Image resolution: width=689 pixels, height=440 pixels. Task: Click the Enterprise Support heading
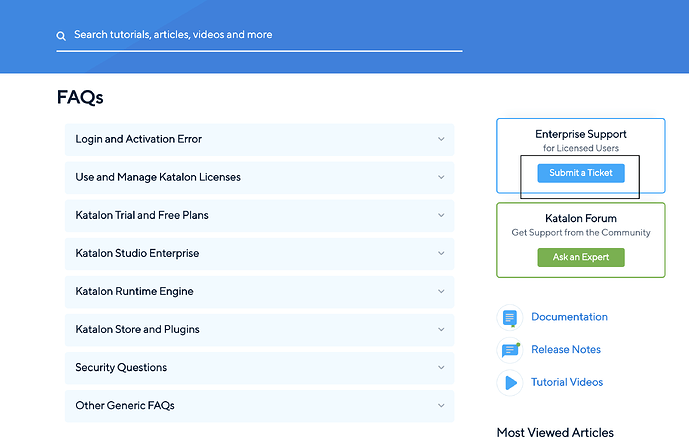coord(581,134)
